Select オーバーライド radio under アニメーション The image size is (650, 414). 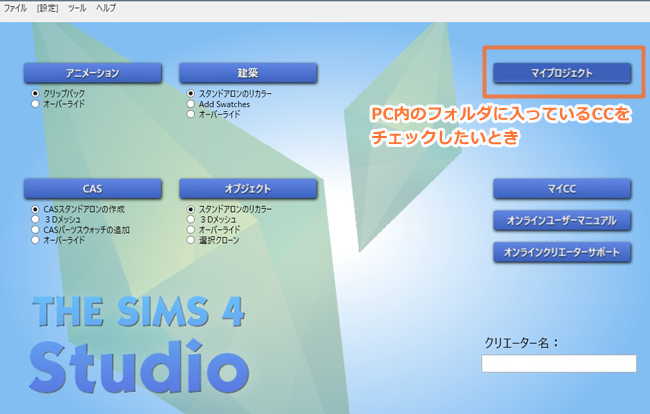35,104
